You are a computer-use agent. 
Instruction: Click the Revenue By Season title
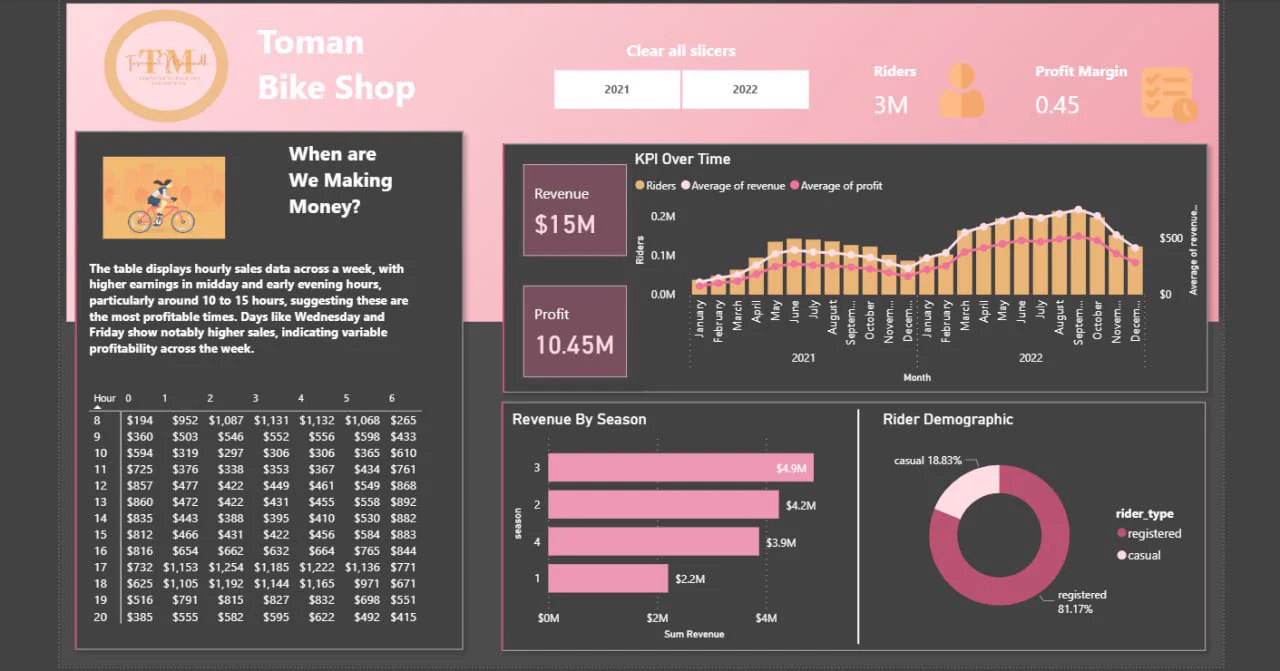pyautogui.click(x=579, y=420)
